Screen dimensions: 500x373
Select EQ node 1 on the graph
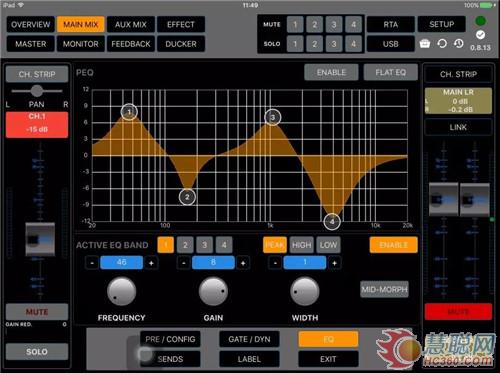pyautogui.click(x=129, y=112)
